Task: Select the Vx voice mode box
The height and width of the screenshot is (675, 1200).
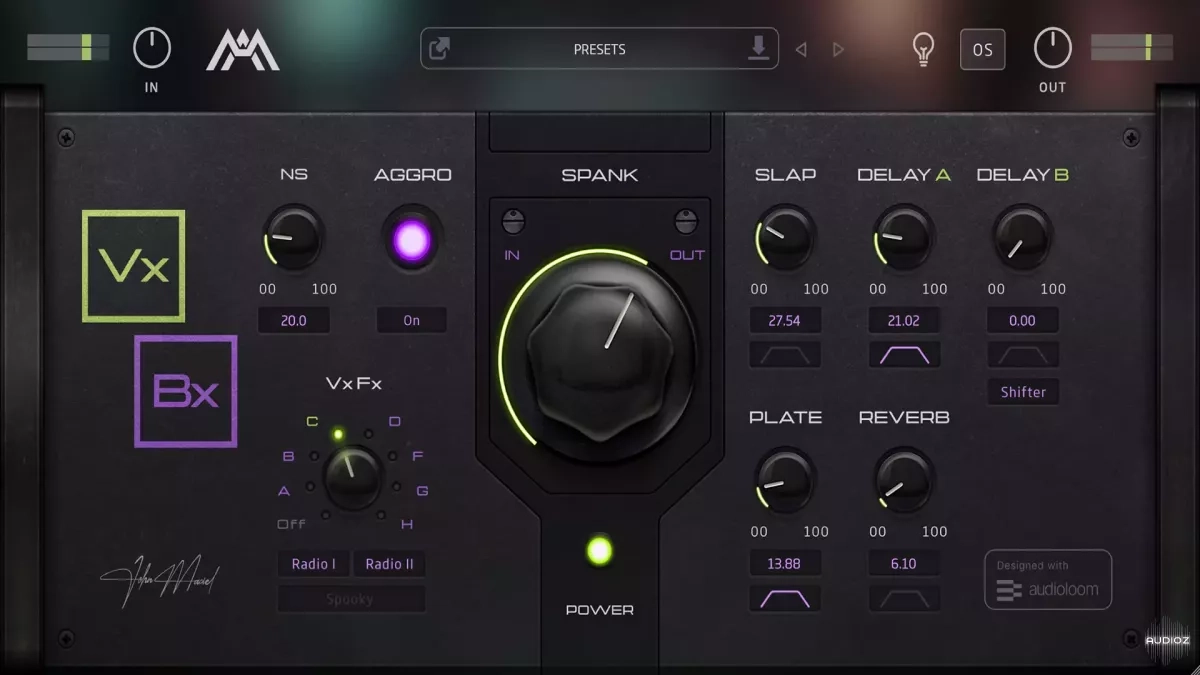Action: [134, 266]
